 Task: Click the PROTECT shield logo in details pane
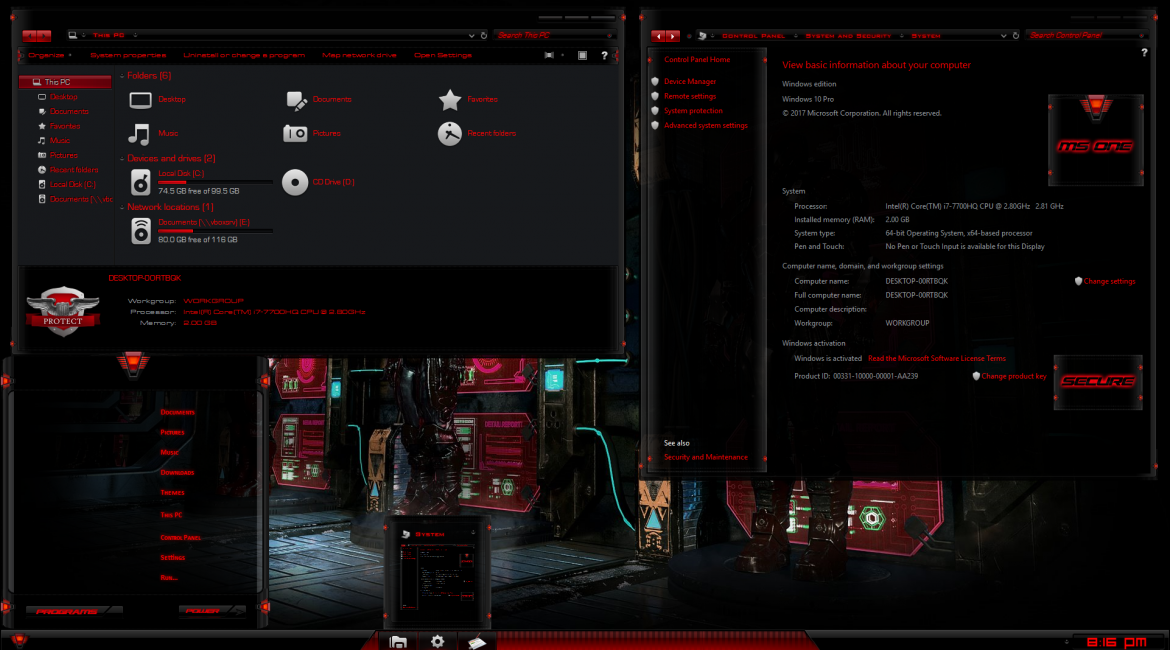(63, 310)
